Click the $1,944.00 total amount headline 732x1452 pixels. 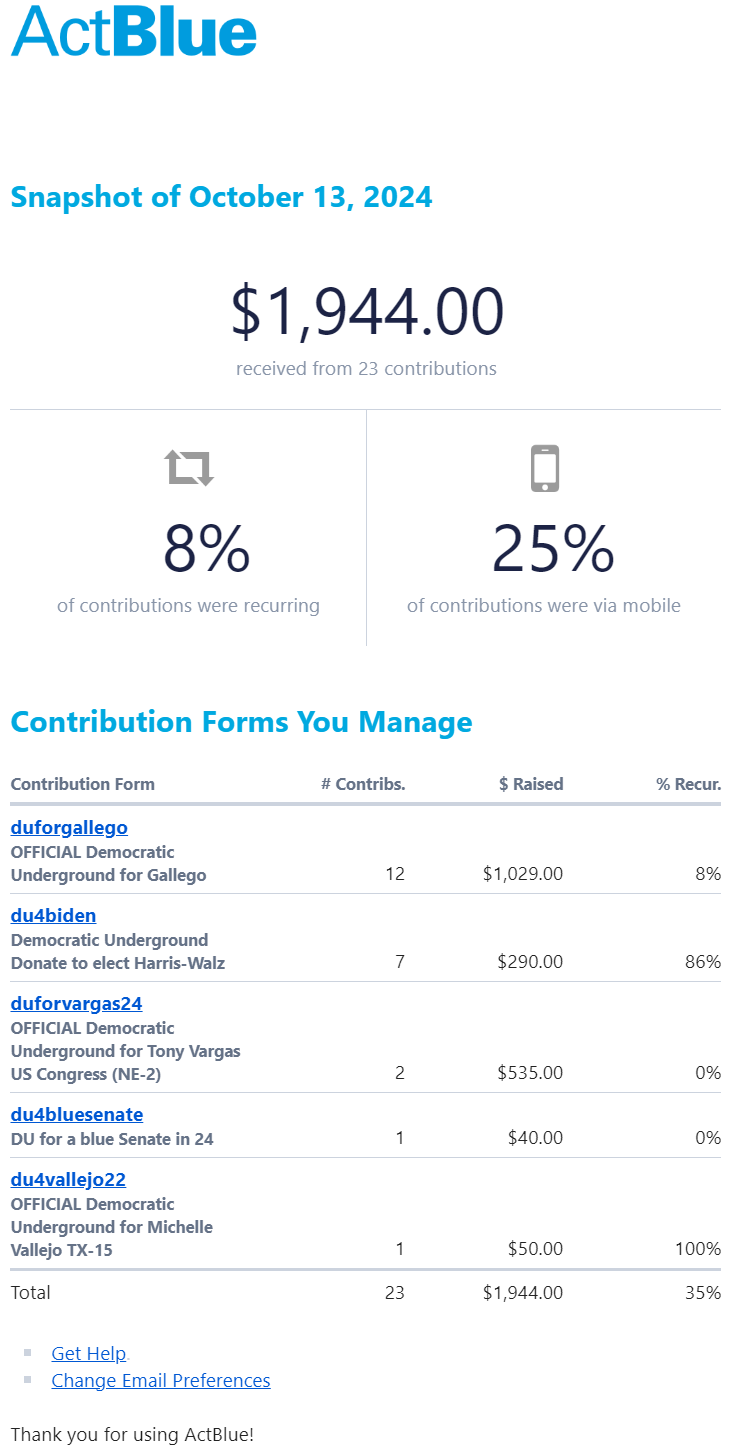coord(367,311)
